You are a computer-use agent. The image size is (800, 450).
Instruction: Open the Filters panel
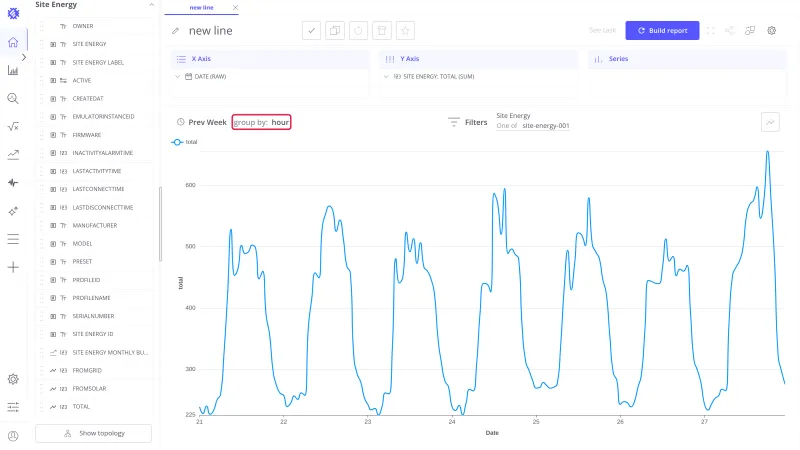pos(468,122)
